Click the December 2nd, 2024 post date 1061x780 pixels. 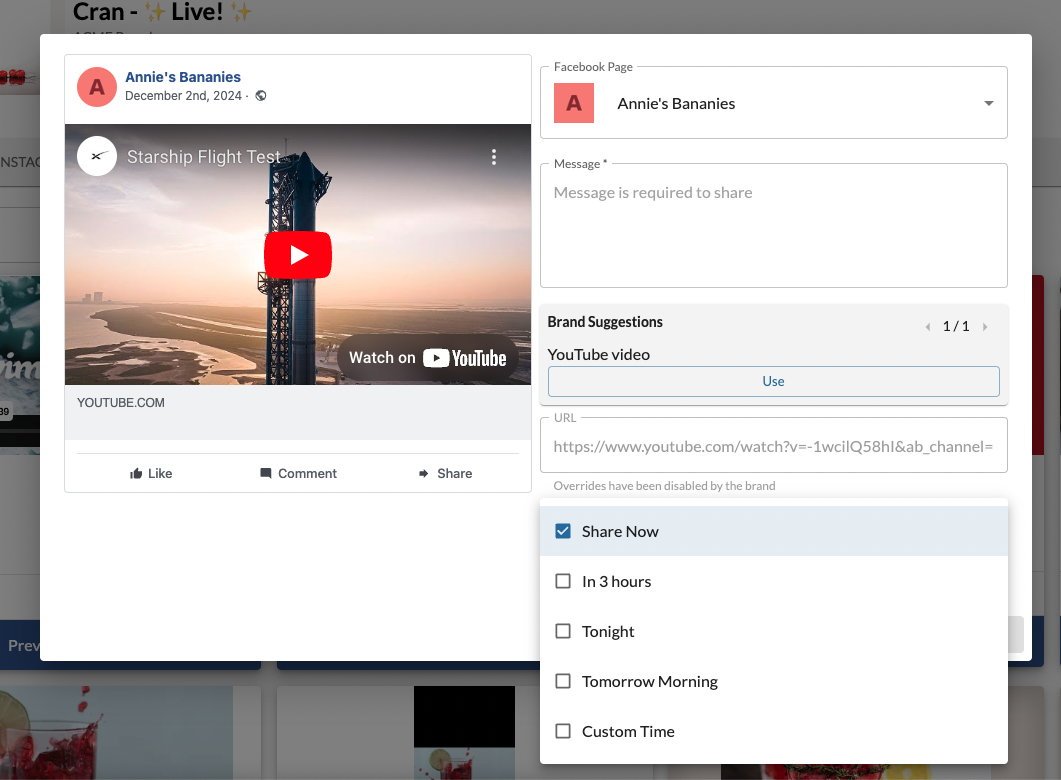[x=183, y=95]
